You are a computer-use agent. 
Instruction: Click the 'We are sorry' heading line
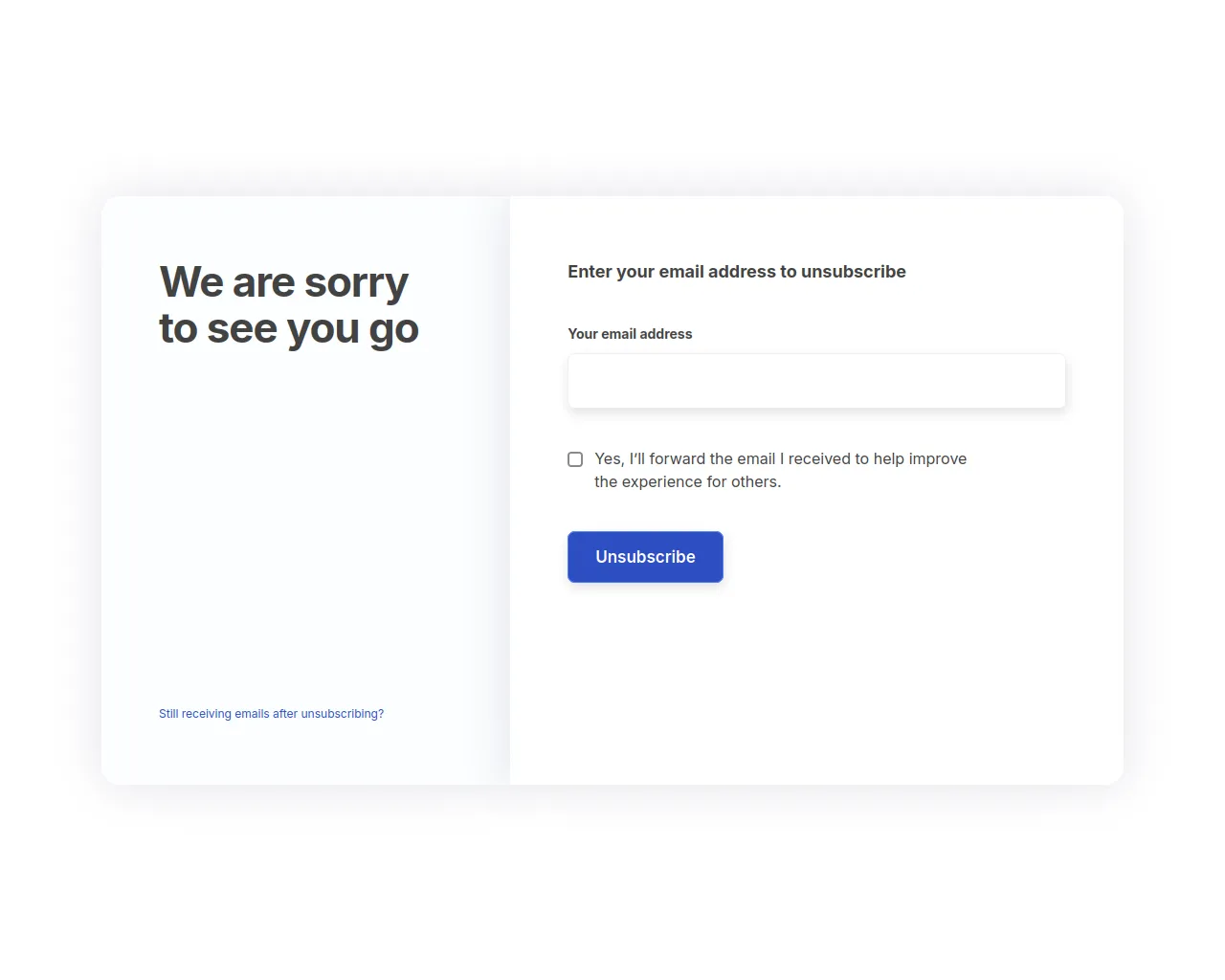(283, 282)
